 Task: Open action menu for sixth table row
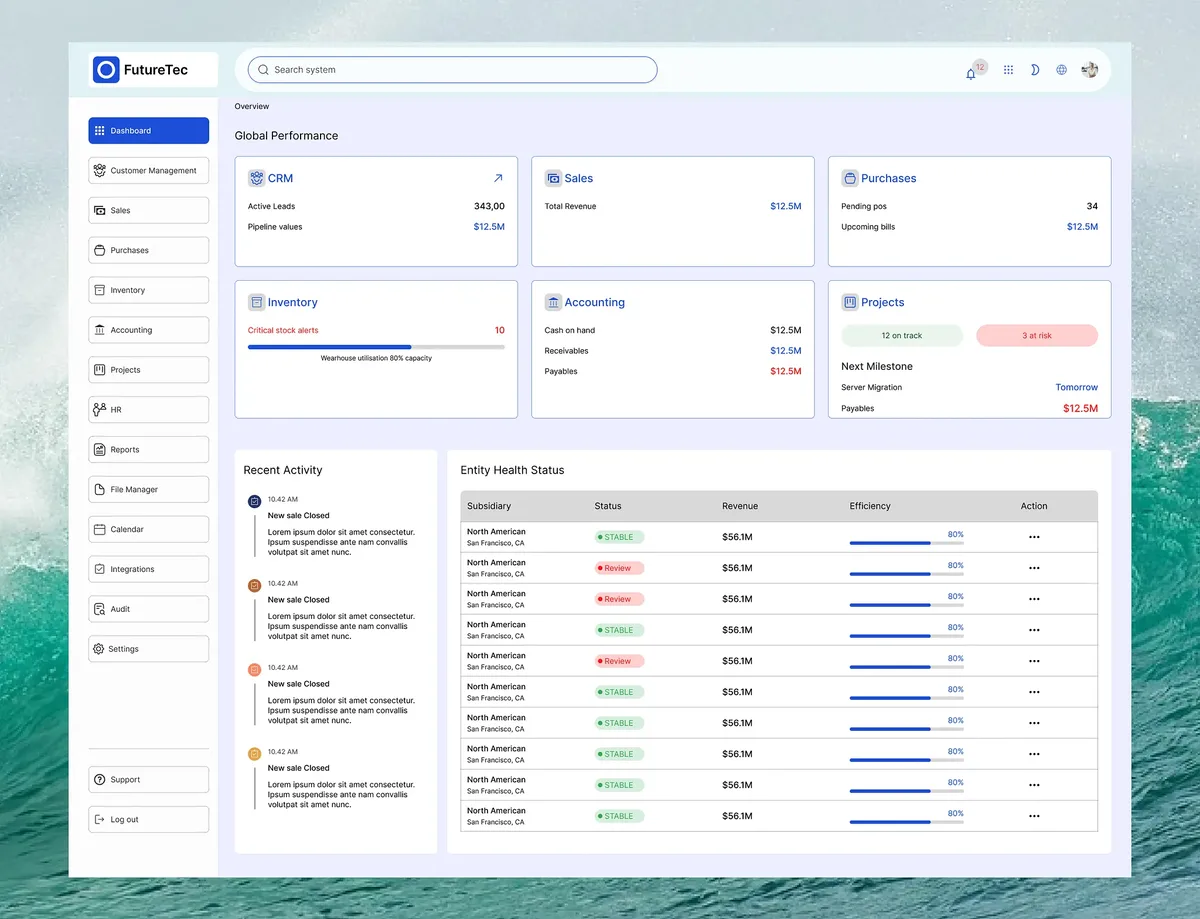coord(1034,692)
